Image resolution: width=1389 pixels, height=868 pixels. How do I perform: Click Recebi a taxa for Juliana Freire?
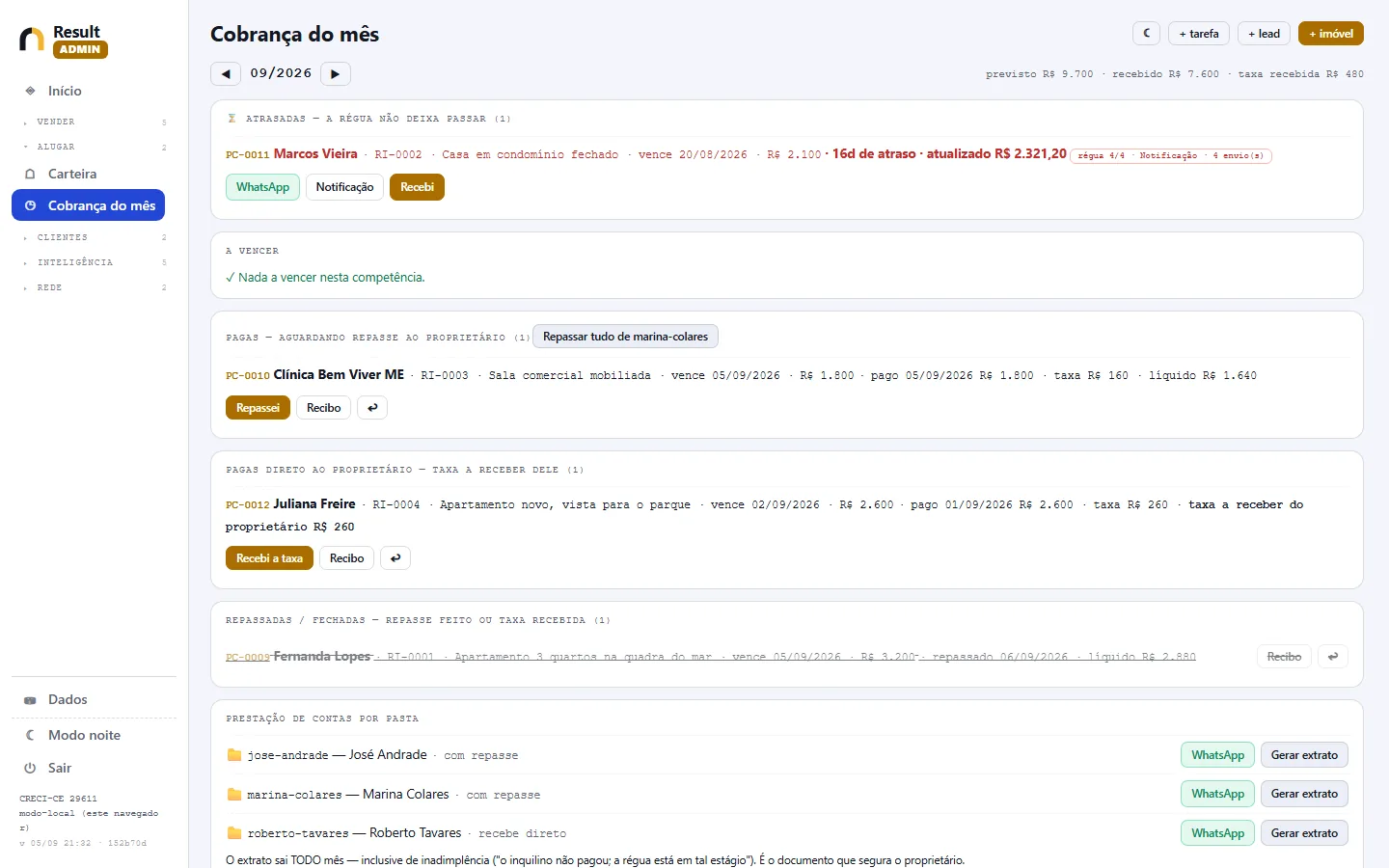269,558
